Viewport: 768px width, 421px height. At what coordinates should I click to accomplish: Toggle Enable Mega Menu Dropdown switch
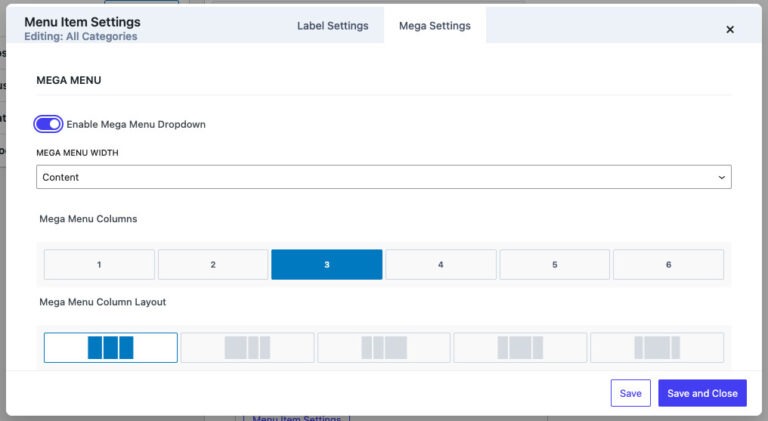pos(48,124)
